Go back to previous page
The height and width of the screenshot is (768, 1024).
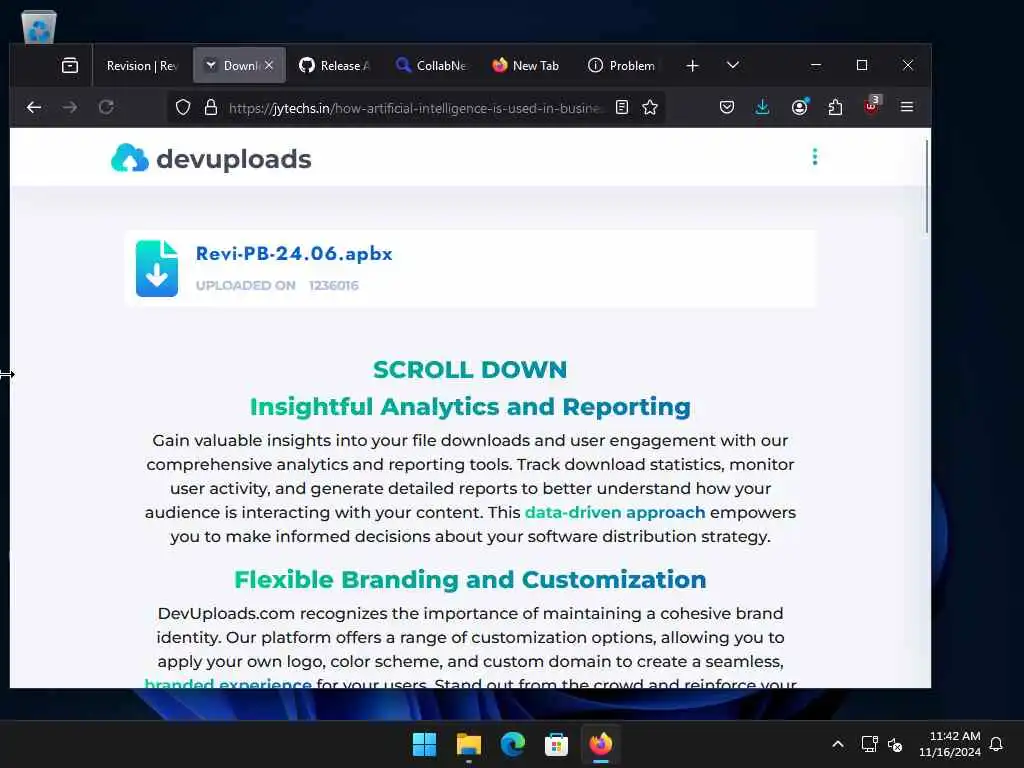34,107
